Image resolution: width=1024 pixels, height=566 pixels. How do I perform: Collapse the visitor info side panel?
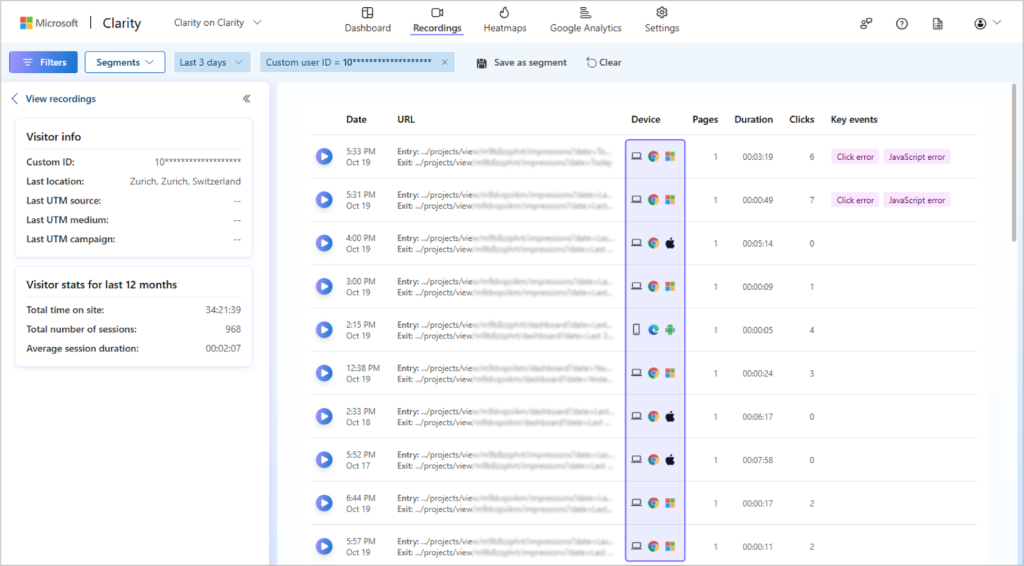tap(246, 99)
